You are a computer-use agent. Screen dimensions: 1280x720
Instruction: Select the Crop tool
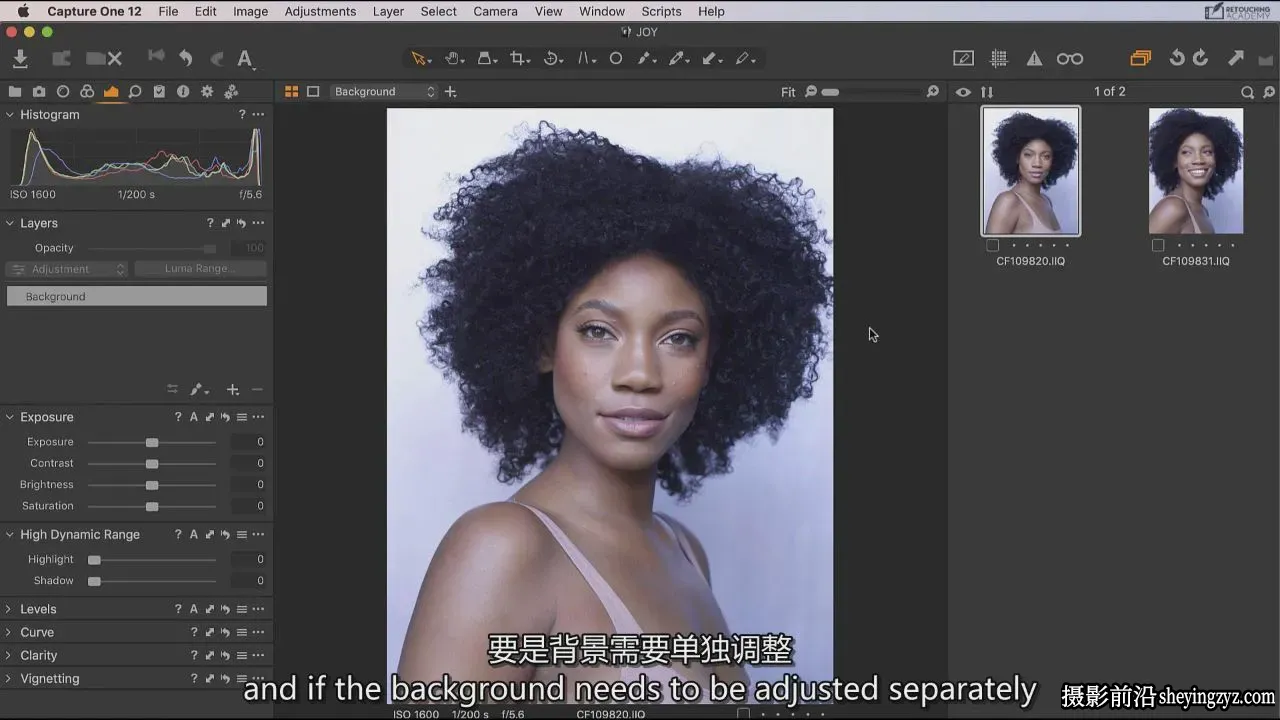tap(518, 59)
